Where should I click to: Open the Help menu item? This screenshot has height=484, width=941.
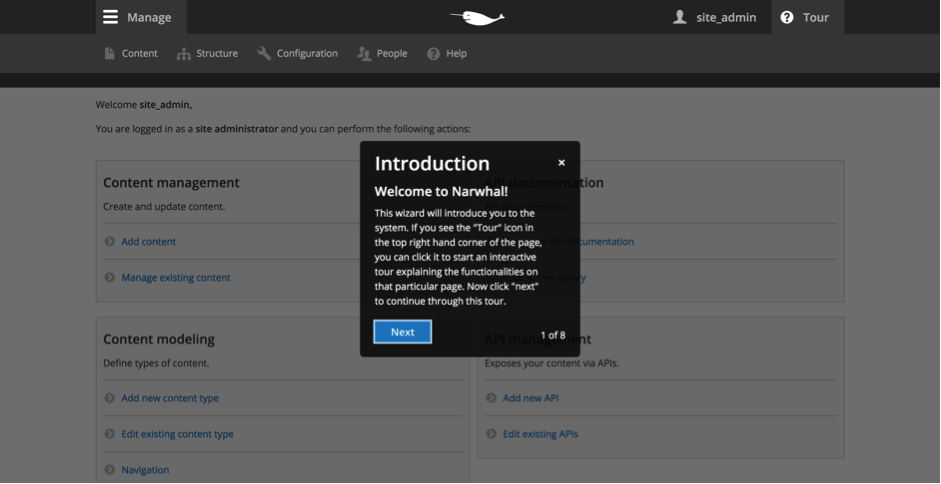(447, 54)
